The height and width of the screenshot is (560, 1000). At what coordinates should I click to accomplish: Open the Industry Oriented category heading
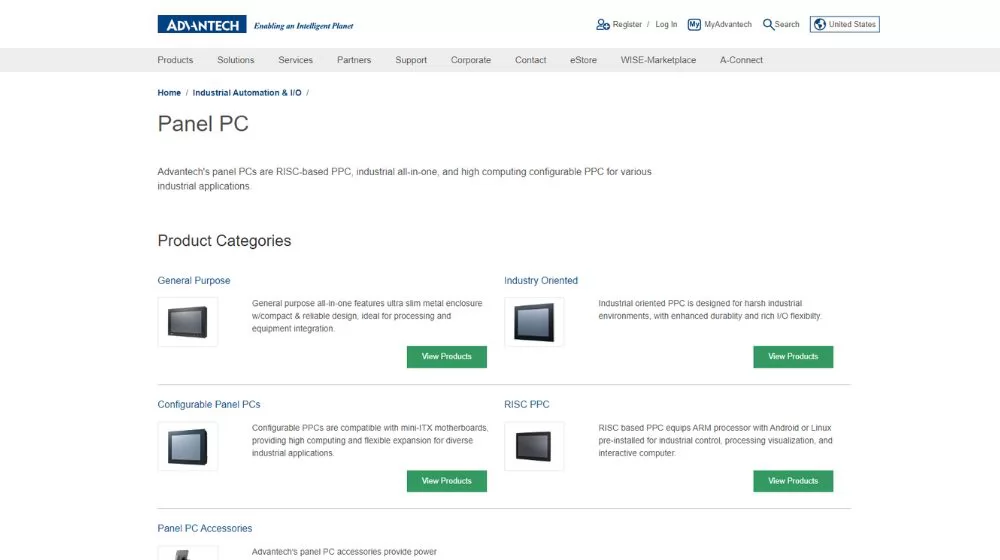(541, 281)
